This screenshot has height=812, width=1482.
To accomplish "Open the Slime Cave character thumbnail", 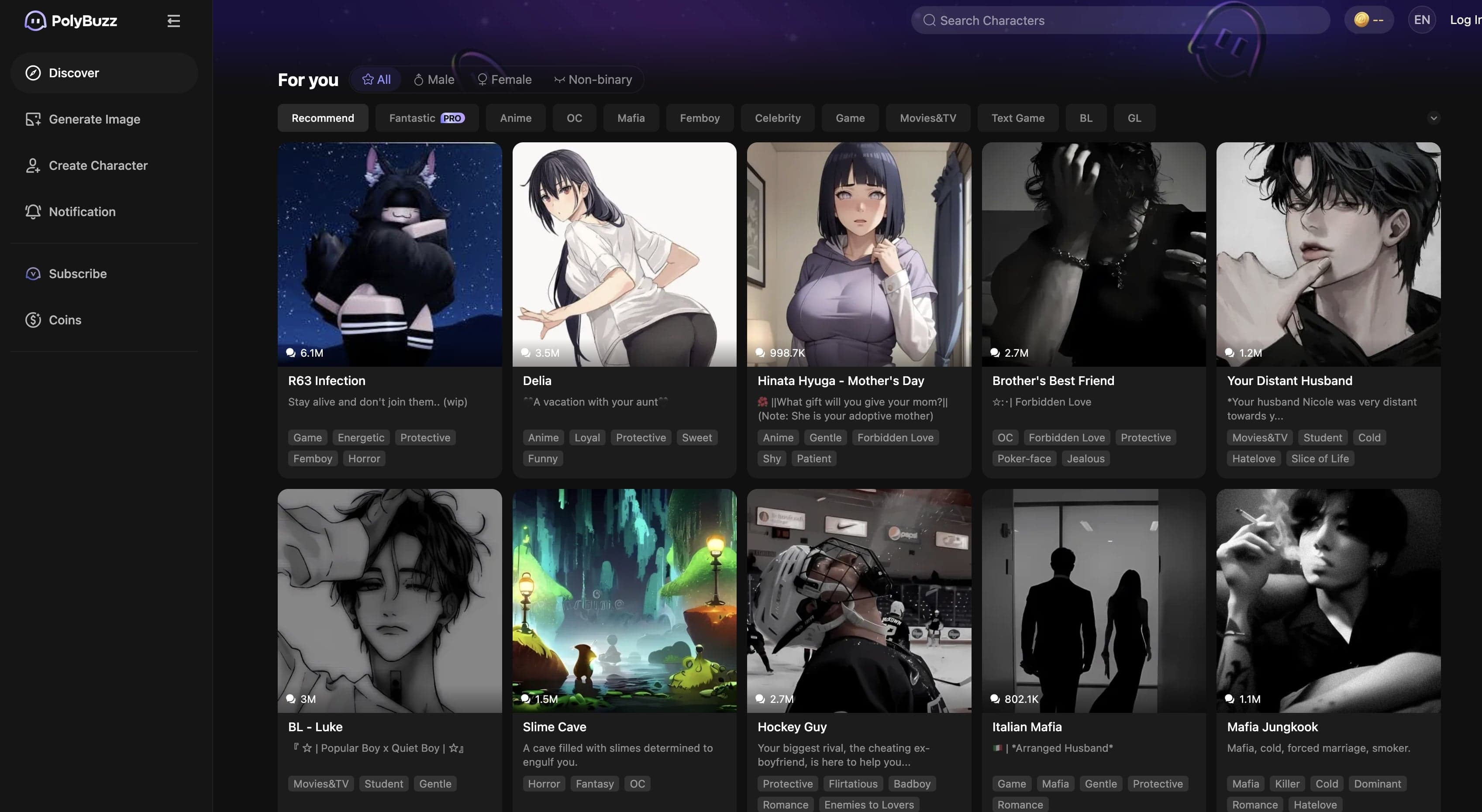I will click(x=624, y=600).
